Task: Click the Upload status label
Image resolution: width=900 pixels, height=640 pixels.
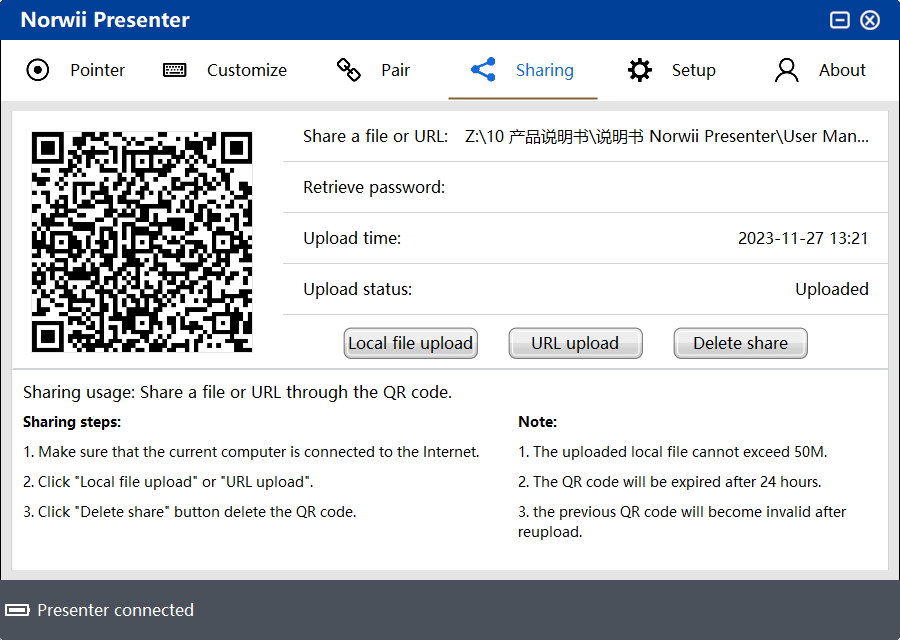Action: 358,289
